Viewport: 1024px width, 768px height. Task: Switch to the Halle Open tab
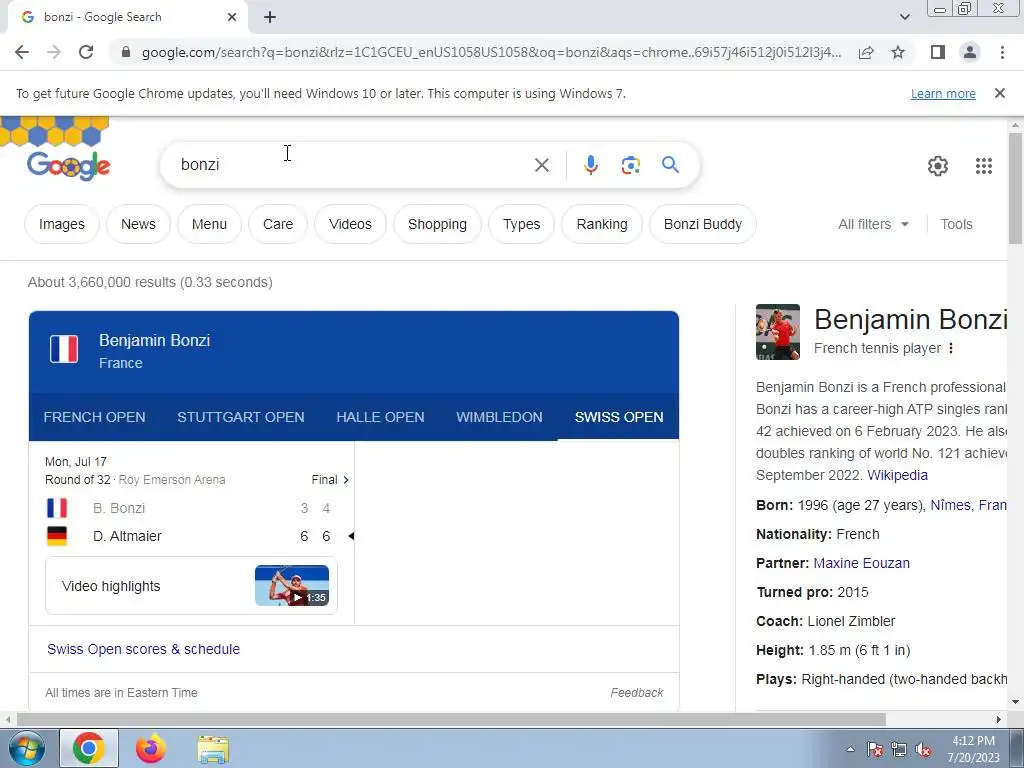(x=380, y=417)
